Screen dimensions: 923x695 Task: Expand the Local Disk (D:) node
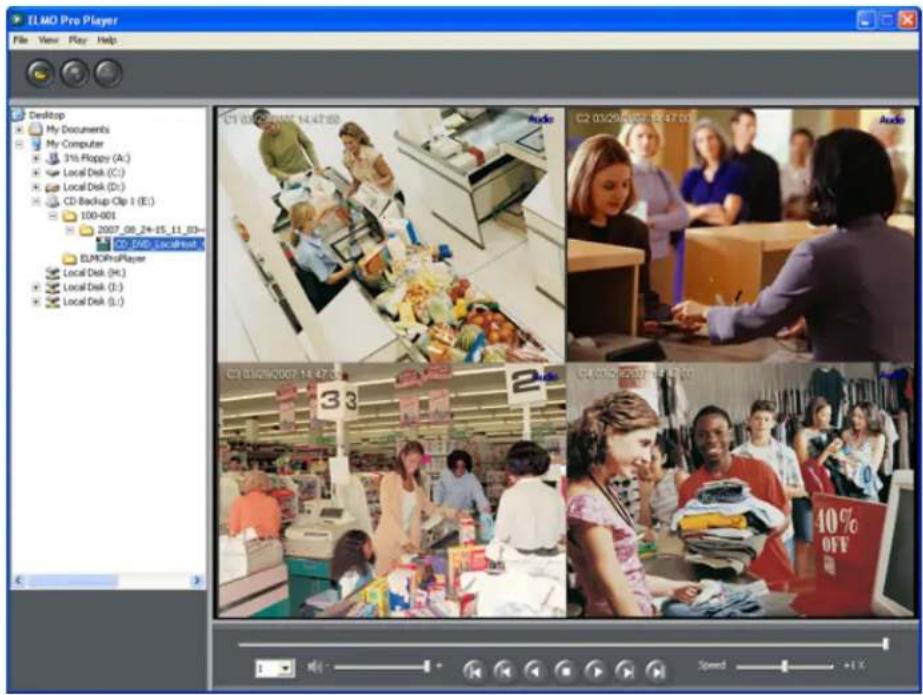36,187
